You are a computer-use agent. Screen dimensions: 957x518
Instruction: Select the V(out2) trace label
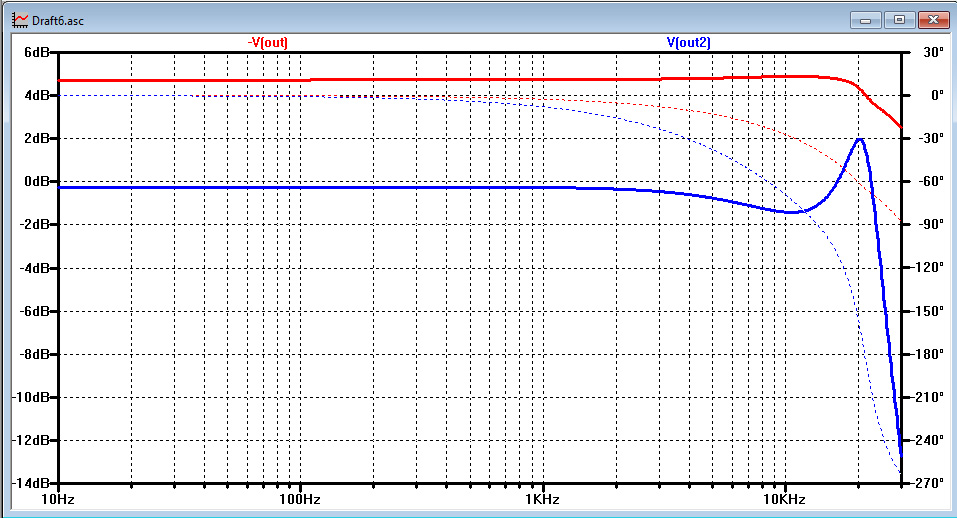[688, 42]
